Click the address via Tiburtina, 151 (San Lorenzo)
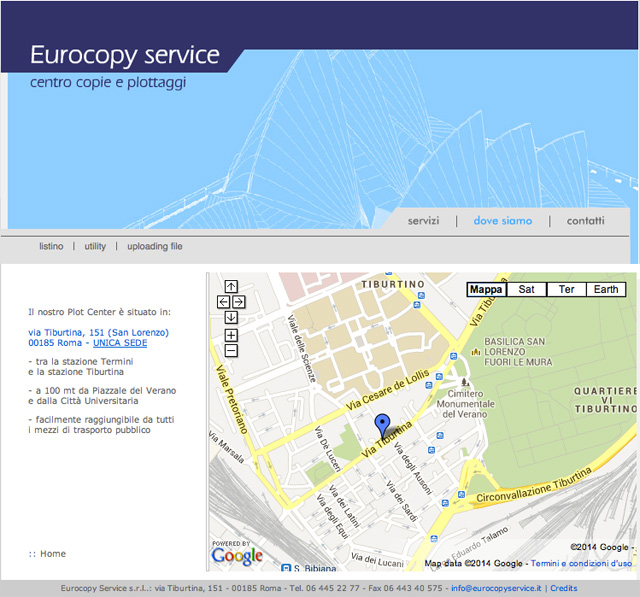The width and height of the screenshot is (640, 597). coord(98,333)
